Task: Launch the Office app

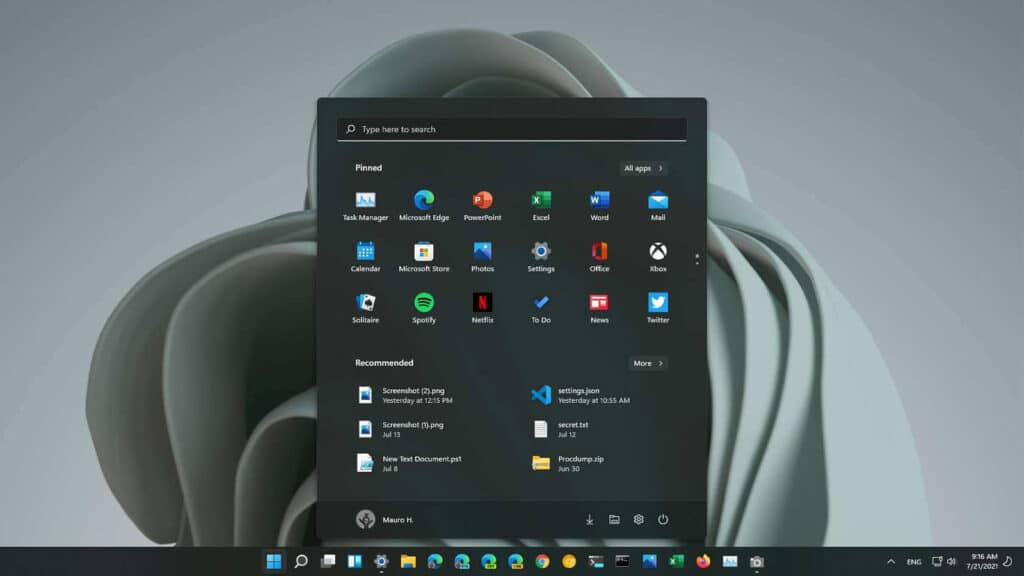Action: click(599, 257)
